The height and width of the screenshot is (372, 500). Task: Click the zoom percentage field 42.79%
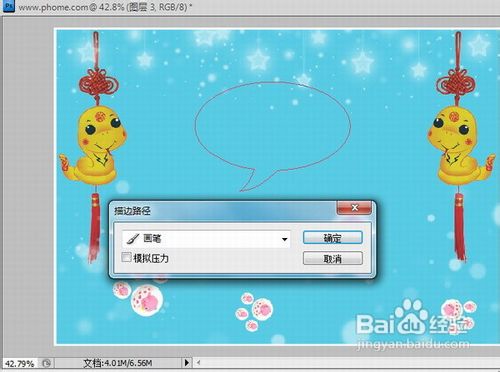pos(20,363)
